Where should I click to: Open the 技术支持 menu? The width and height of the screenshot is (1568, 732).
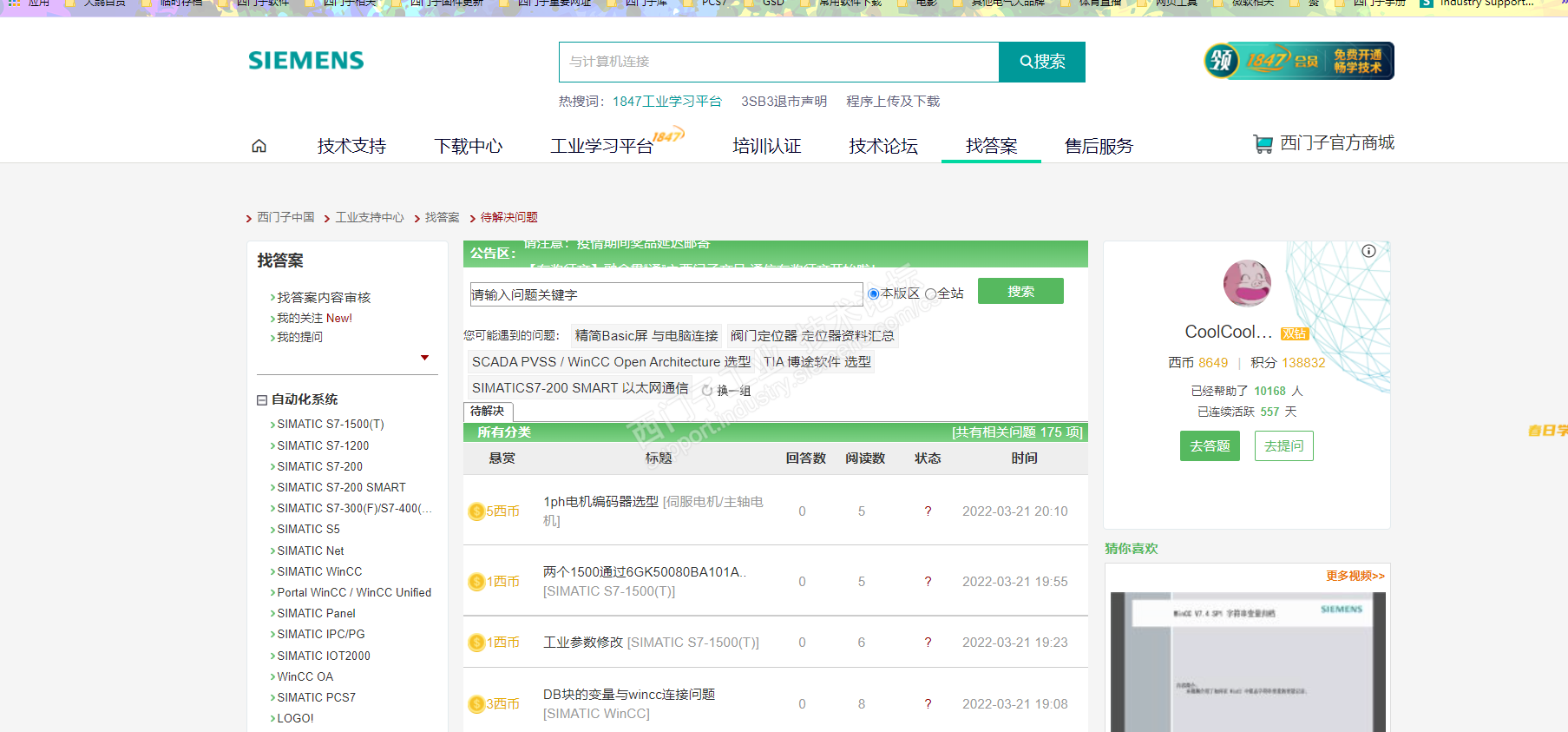pos(351,146)
